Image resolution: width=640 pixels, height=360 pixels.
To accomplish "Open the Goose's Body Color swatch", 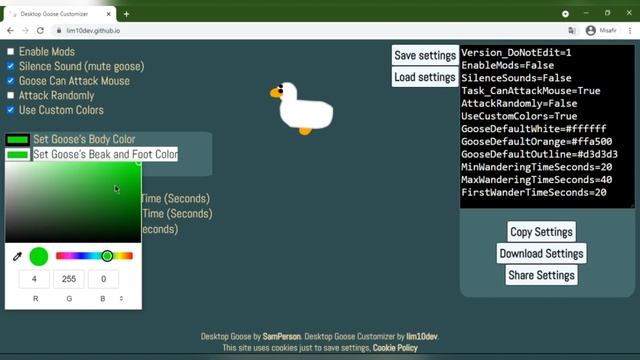I will [x=18, y=140].
